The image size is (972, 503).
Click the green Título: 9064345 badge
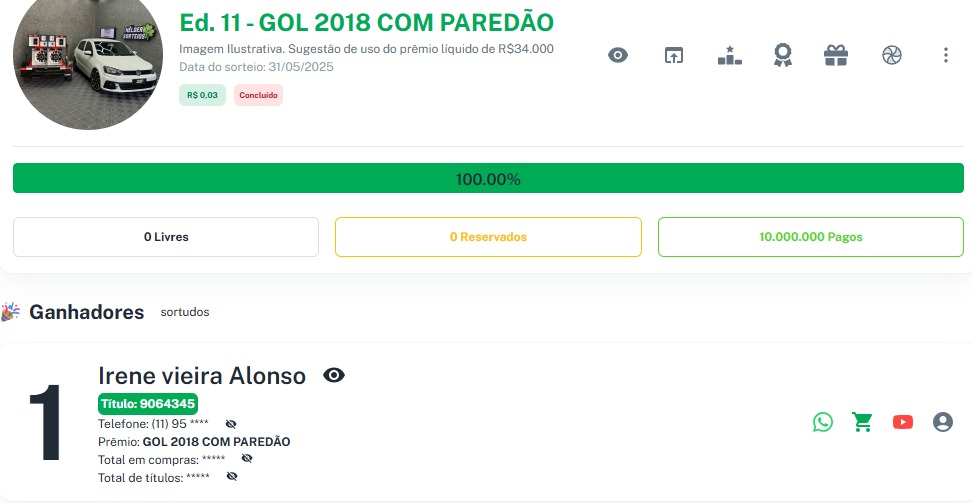tap(148, 404)
